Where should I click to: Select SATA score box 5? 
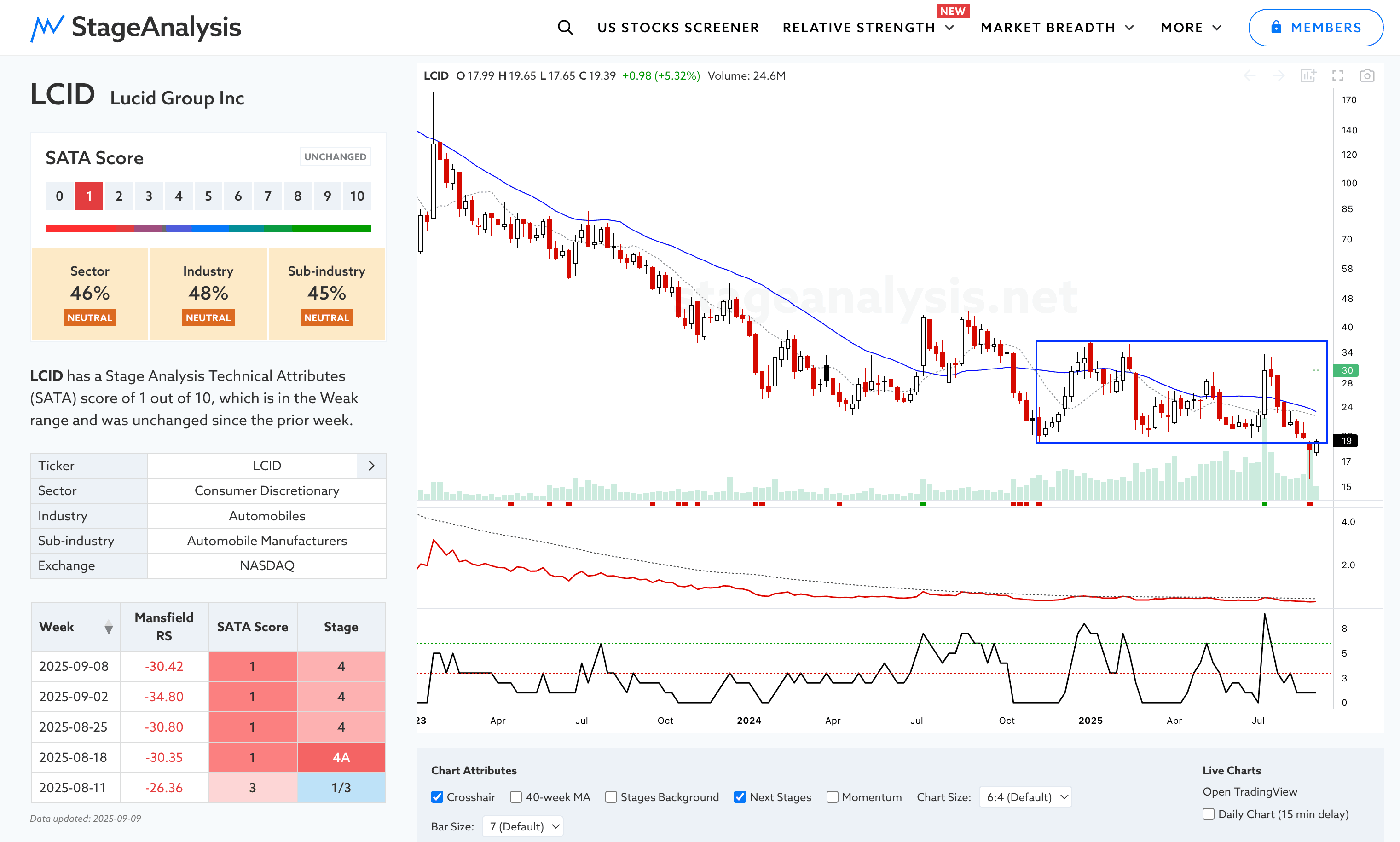(208, 196)
